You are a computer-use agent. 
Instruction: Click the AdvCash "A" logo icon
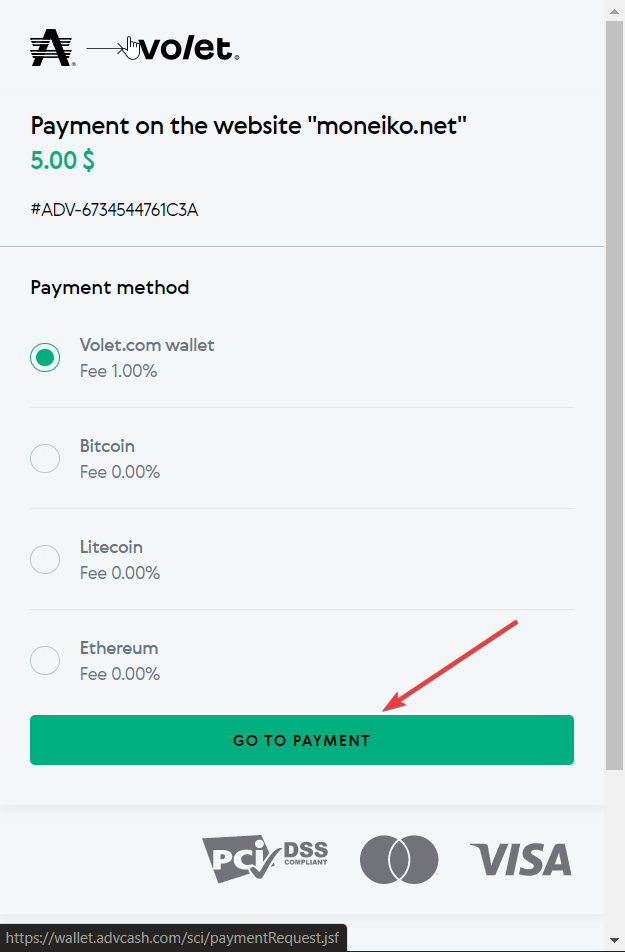[52, 48]
